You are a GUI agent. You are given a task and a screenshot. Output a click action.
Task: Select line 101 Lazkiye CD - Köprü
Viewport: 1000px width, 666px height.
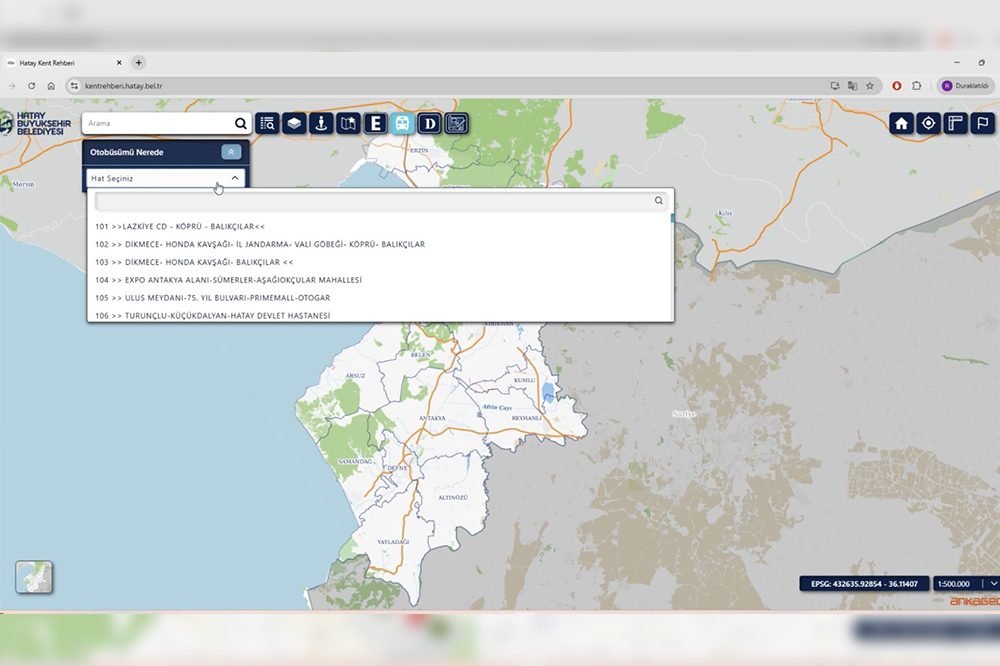tap(180, 227)
